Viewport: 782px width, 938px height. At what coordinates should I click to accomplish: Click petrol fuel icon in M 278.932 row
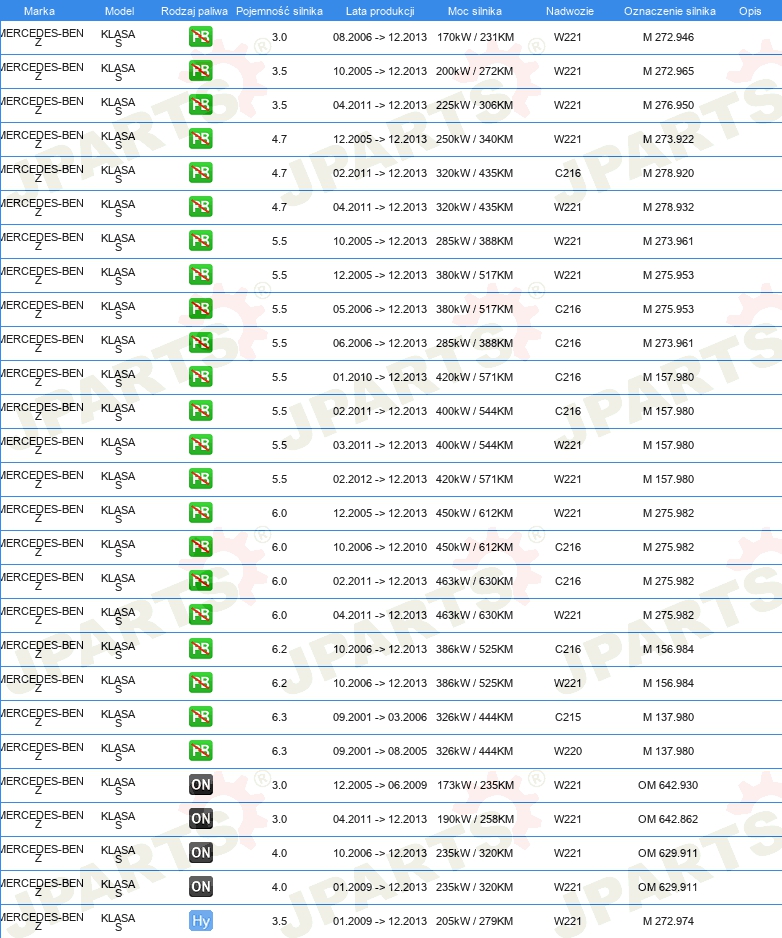pyautogui.click(x=200, y=207)
